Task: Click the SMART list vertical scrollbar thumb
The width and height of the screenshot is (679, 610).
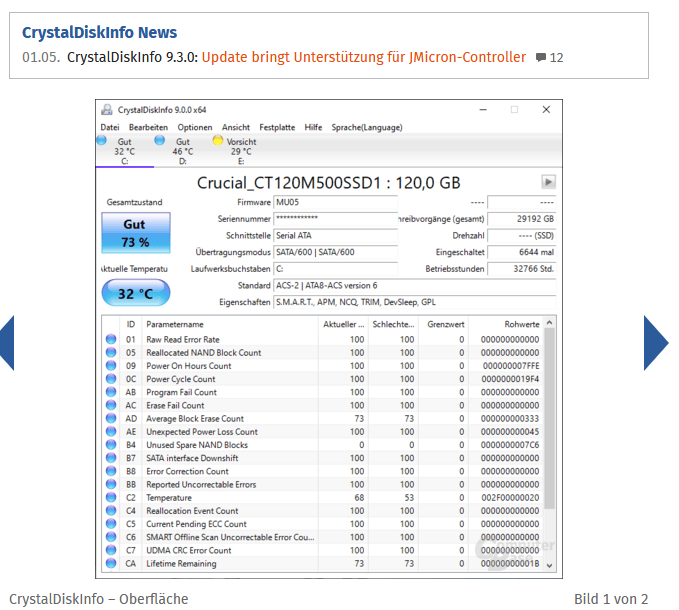Action: pyautogui.click(x=550, y=418)
